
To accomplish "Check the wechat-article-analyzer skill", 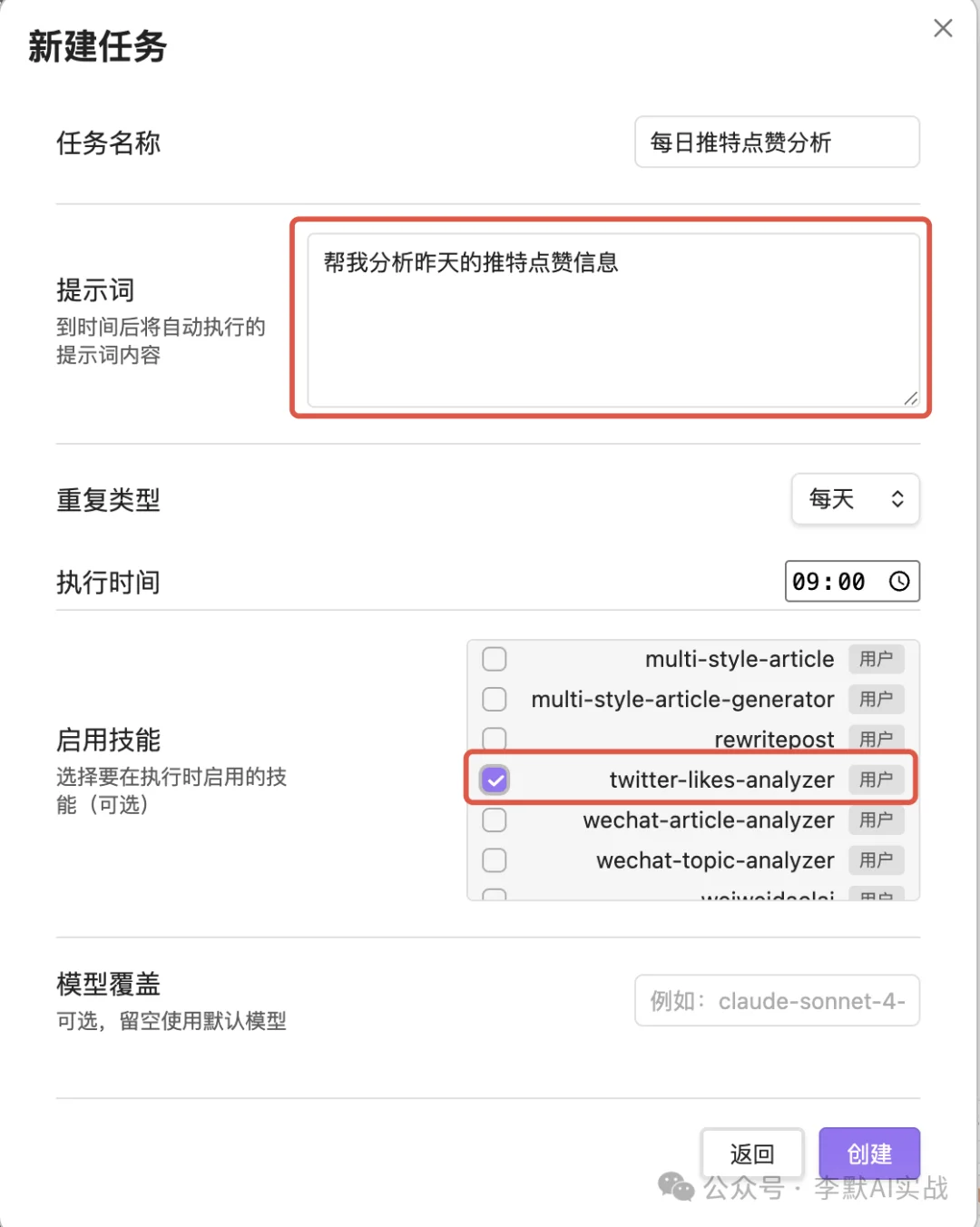I will point(495,820).
